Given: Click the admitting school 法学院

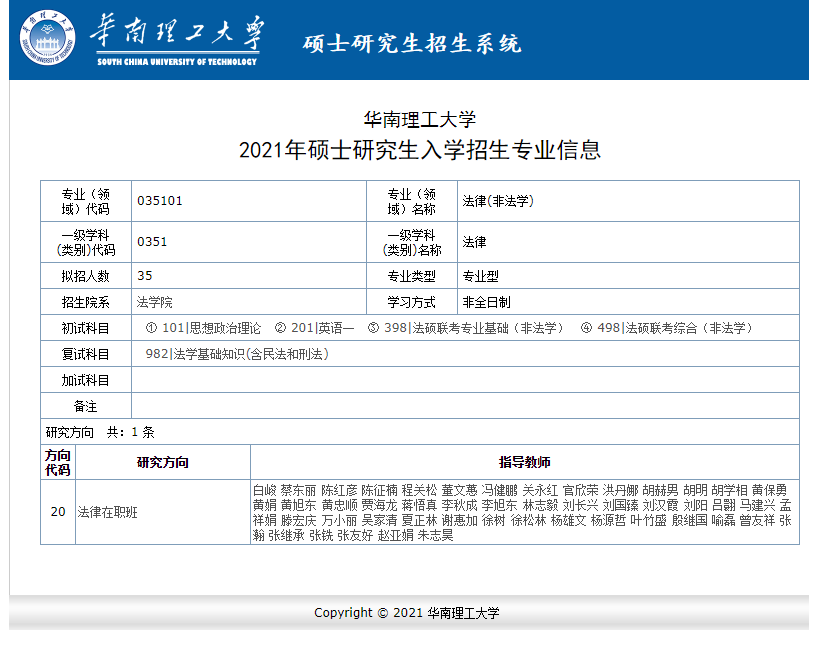Looking at the screenshot, I should [154, 302].
